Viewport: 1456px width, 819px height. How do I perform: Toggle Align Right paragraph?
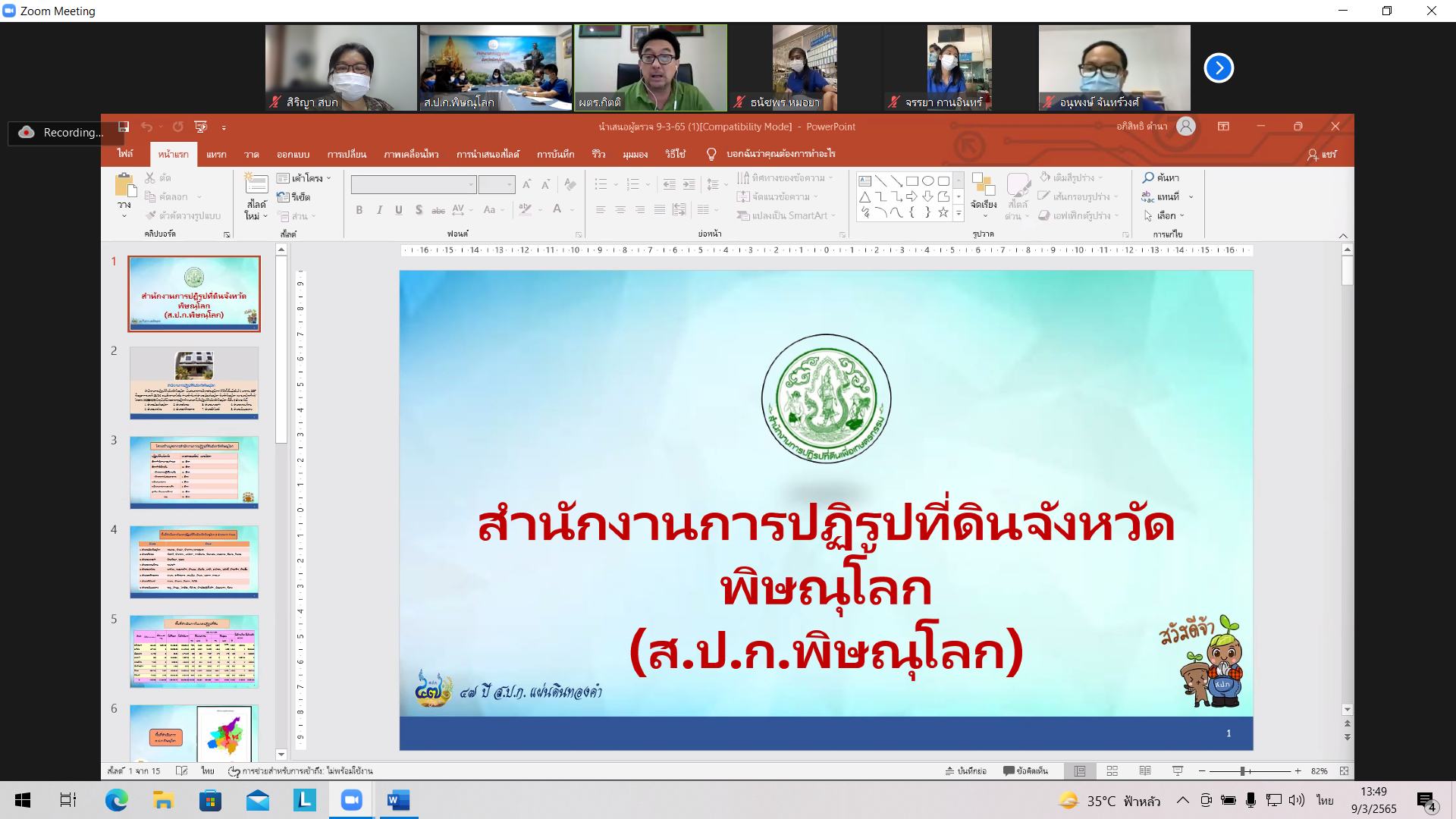640,210
